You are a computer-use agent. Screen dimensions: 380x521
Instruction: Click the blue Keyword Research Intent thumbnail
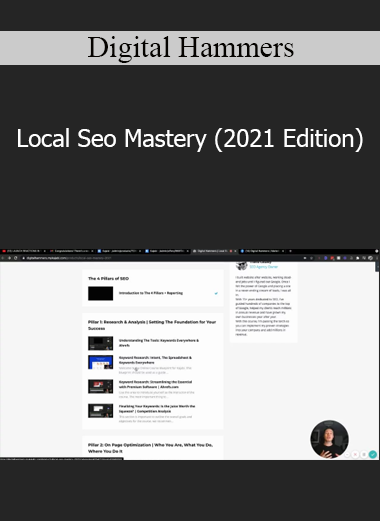(x=100, y=362)
